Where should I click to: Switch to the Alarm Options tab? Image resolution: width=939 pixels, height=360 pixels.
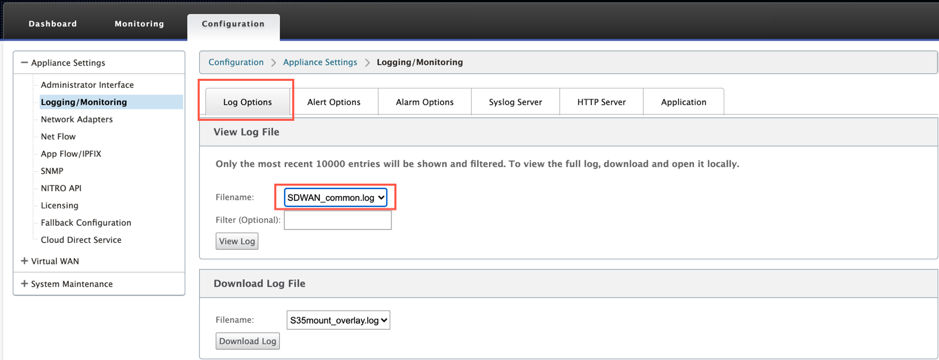[x=425, y=102]
